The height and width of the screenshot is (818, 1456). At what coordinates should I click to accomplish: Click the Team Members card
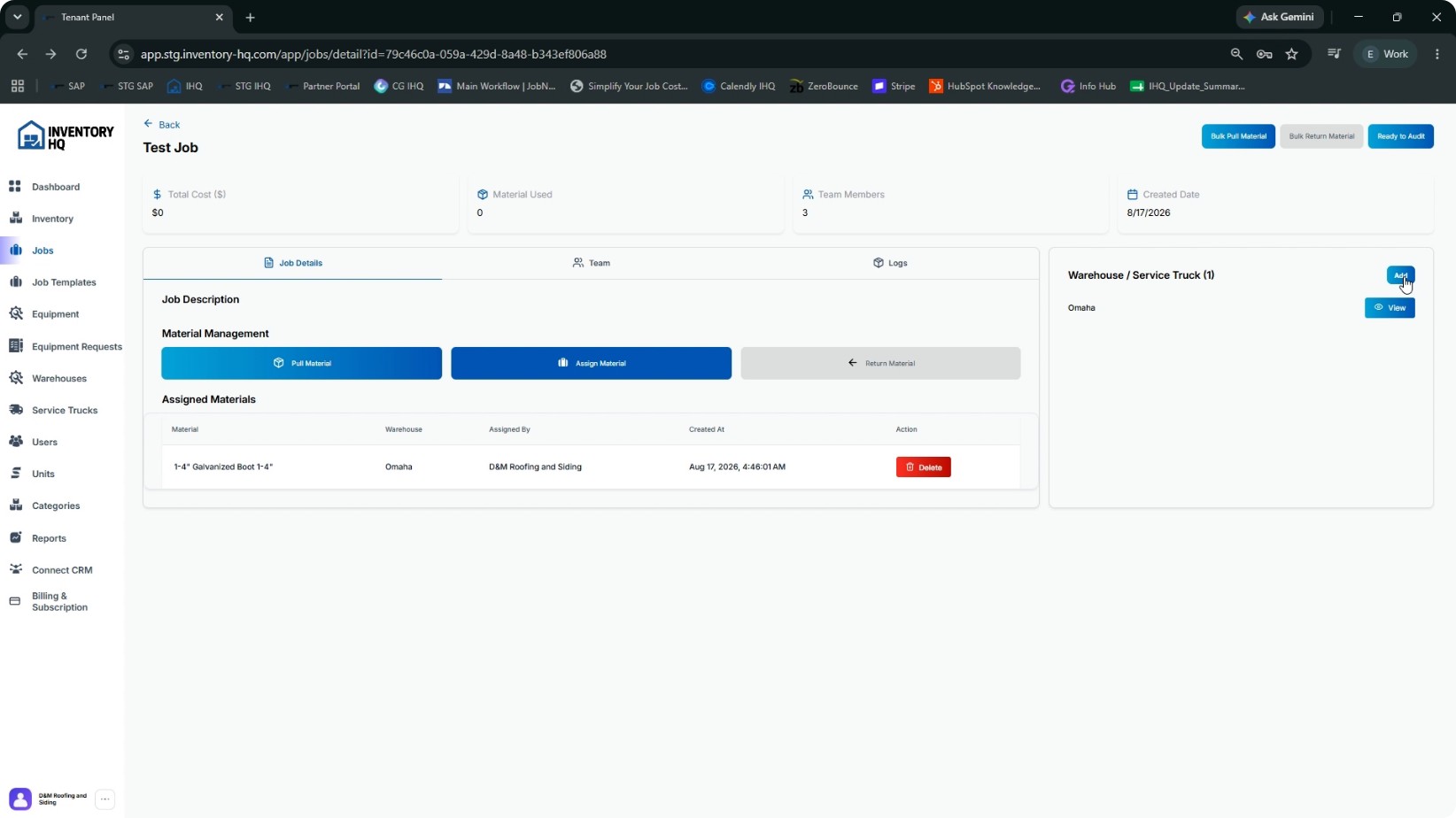point(950,204)
